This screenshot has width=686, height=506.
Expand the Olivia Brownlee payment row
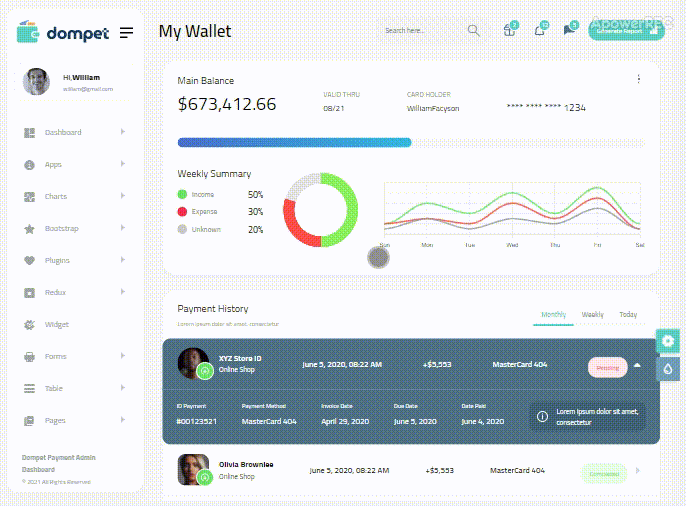pos(637,471)
